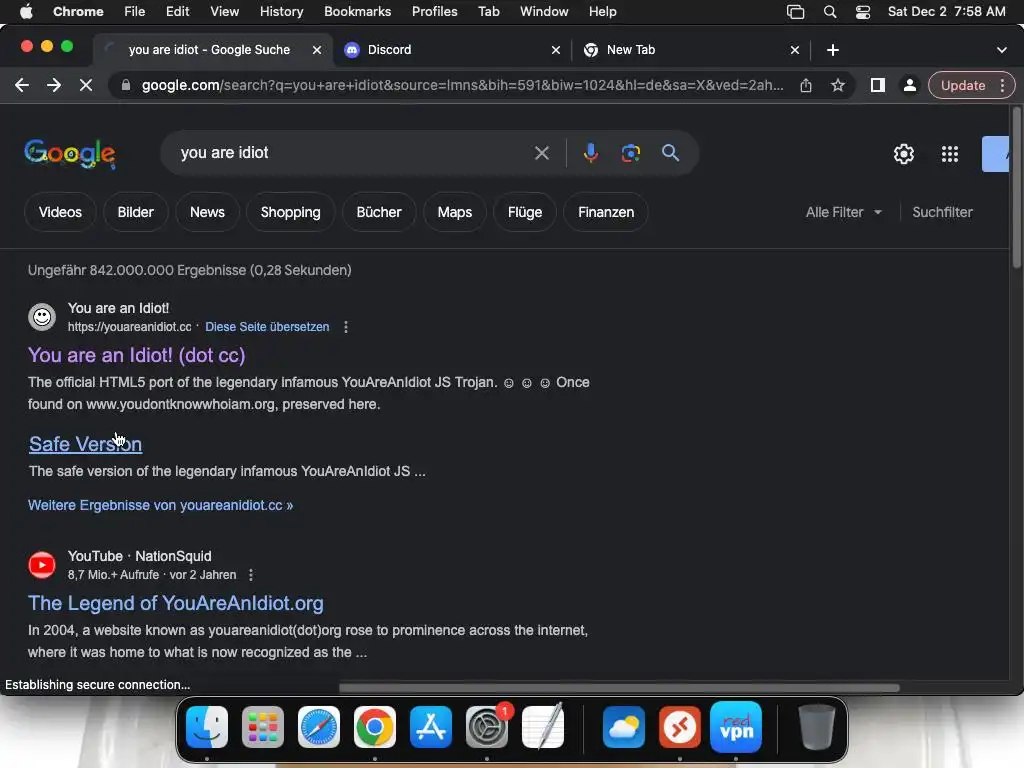1024x768 pixels.
Task: Open the Bookmarks menu
Action: pyautogui.click(x=357, y=11)
